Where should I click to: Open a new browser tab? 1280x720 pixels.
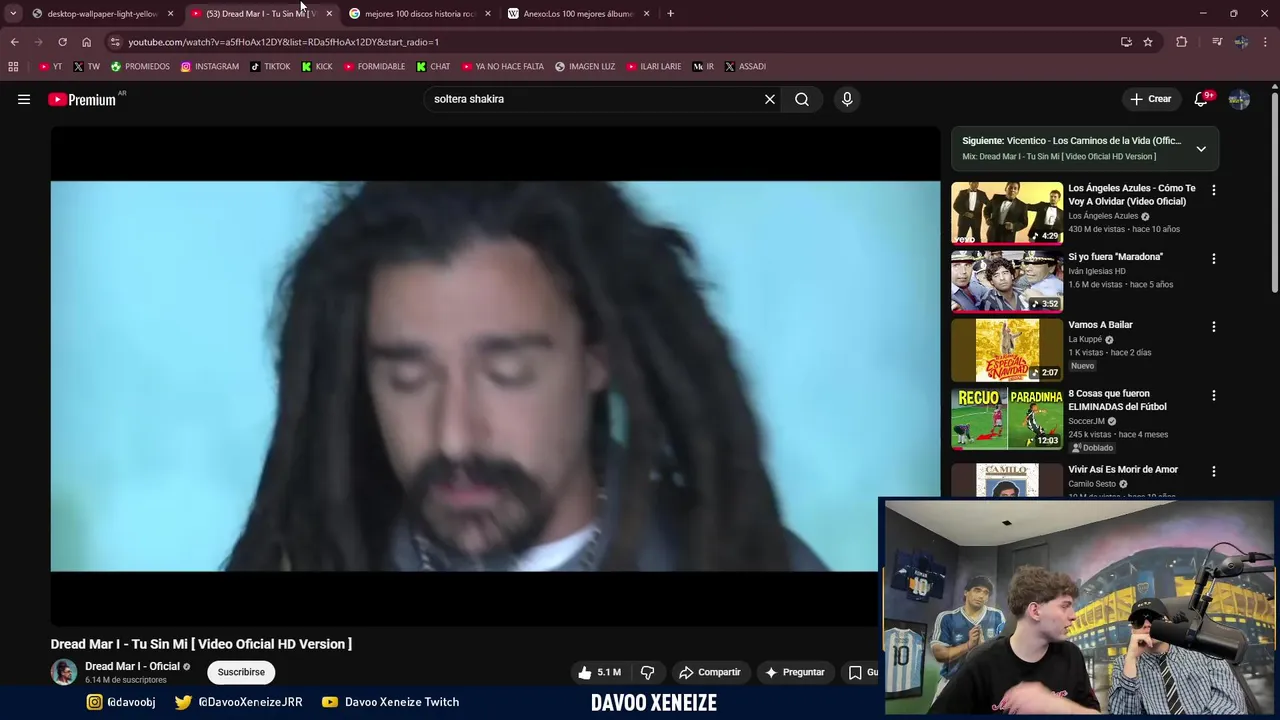670,14
